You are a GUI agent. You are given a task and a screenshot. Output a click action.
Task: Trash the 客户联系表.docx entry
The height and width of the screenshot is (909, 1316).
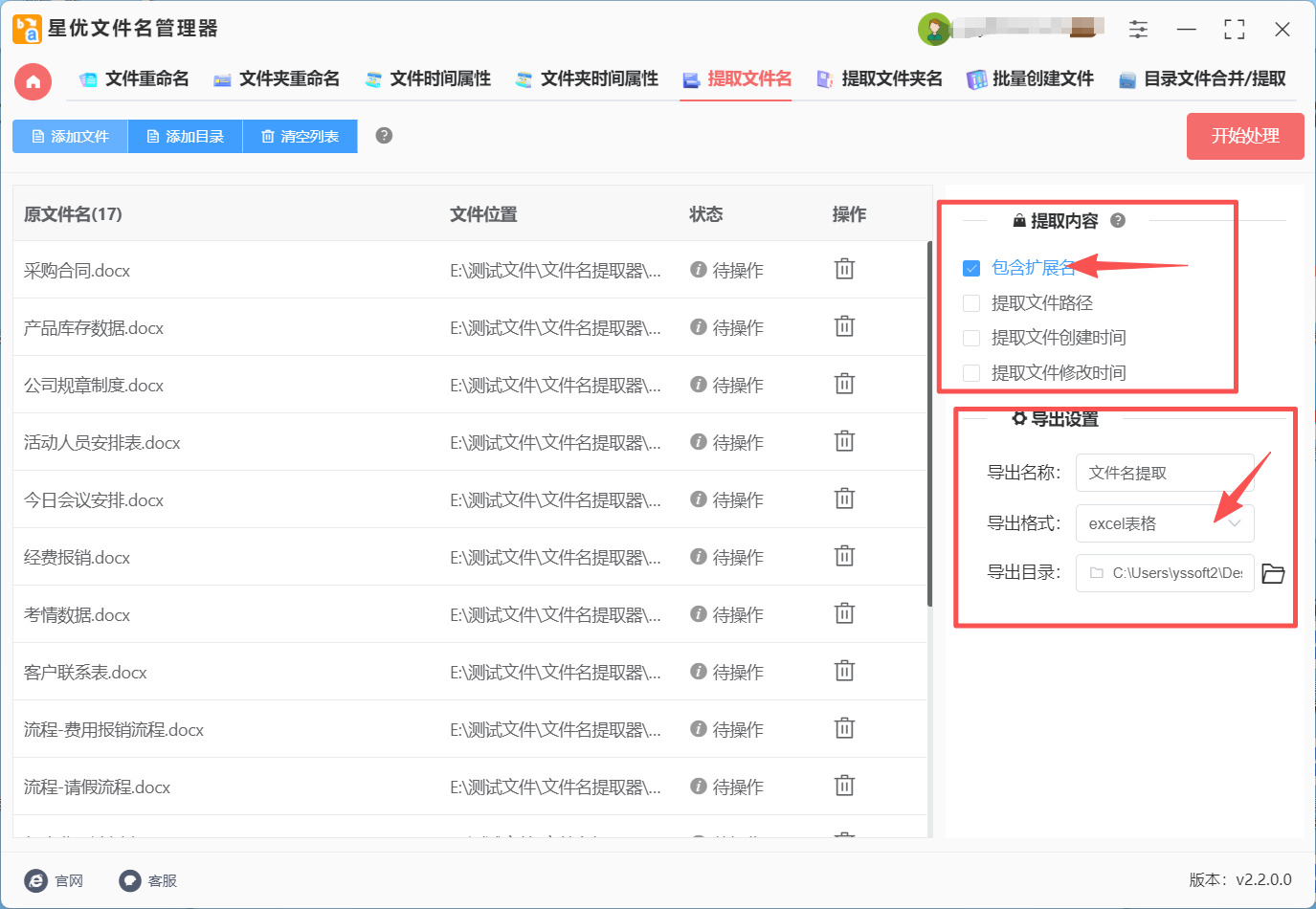844,671
